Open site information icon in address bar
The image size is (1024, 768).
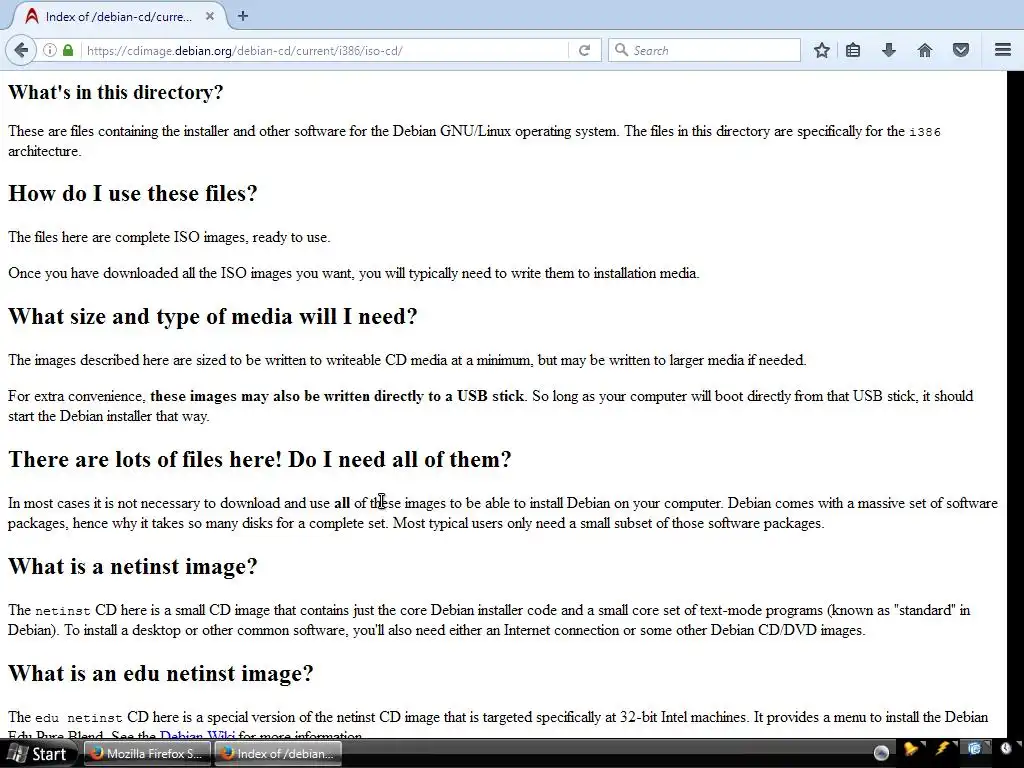50,50
